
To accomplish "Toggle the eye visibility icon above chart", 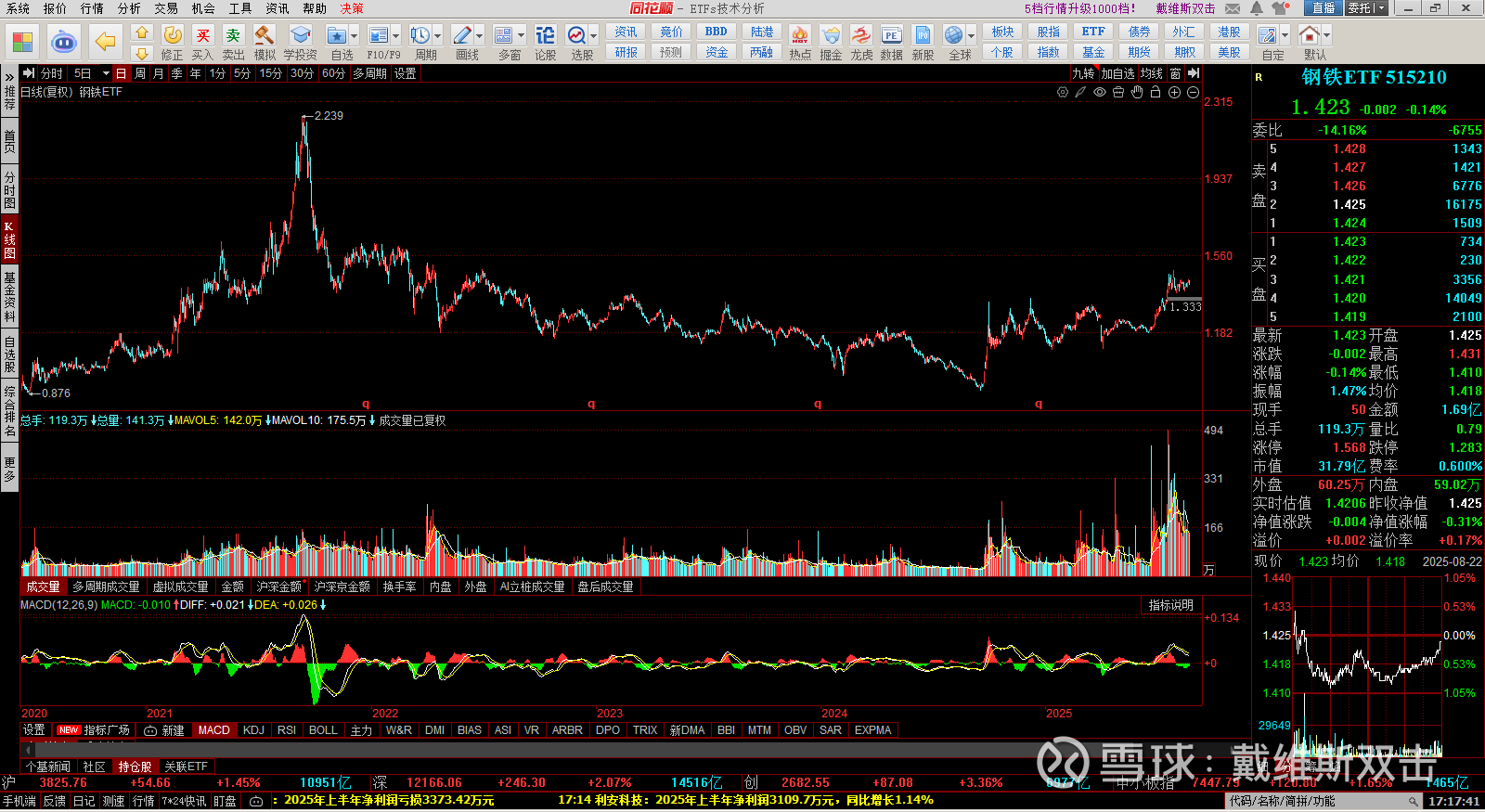I will coord(1100,93).
